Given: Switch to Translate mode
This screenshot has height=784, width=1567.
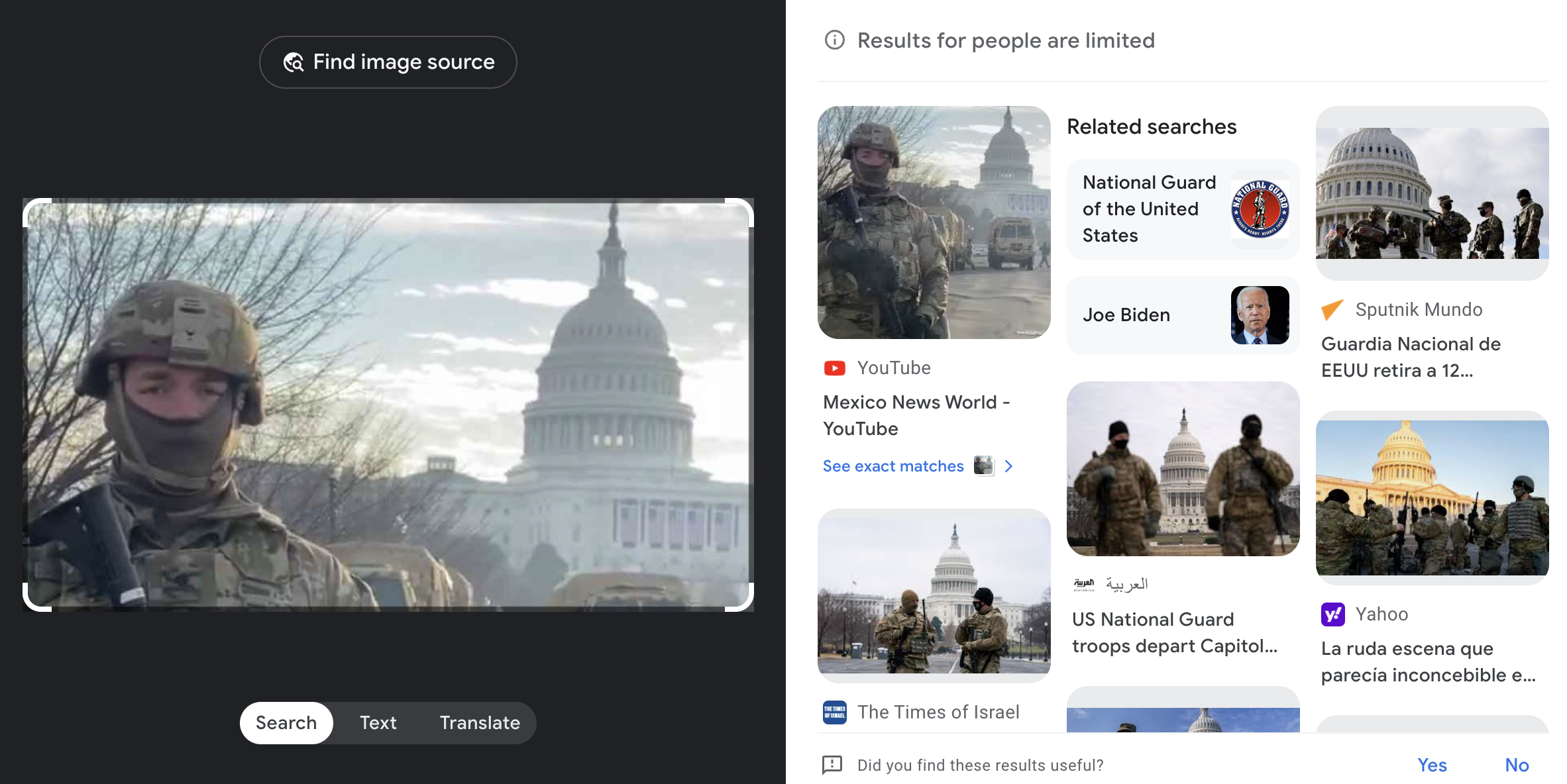Looking at the screenshot, I should coord(480,722).
